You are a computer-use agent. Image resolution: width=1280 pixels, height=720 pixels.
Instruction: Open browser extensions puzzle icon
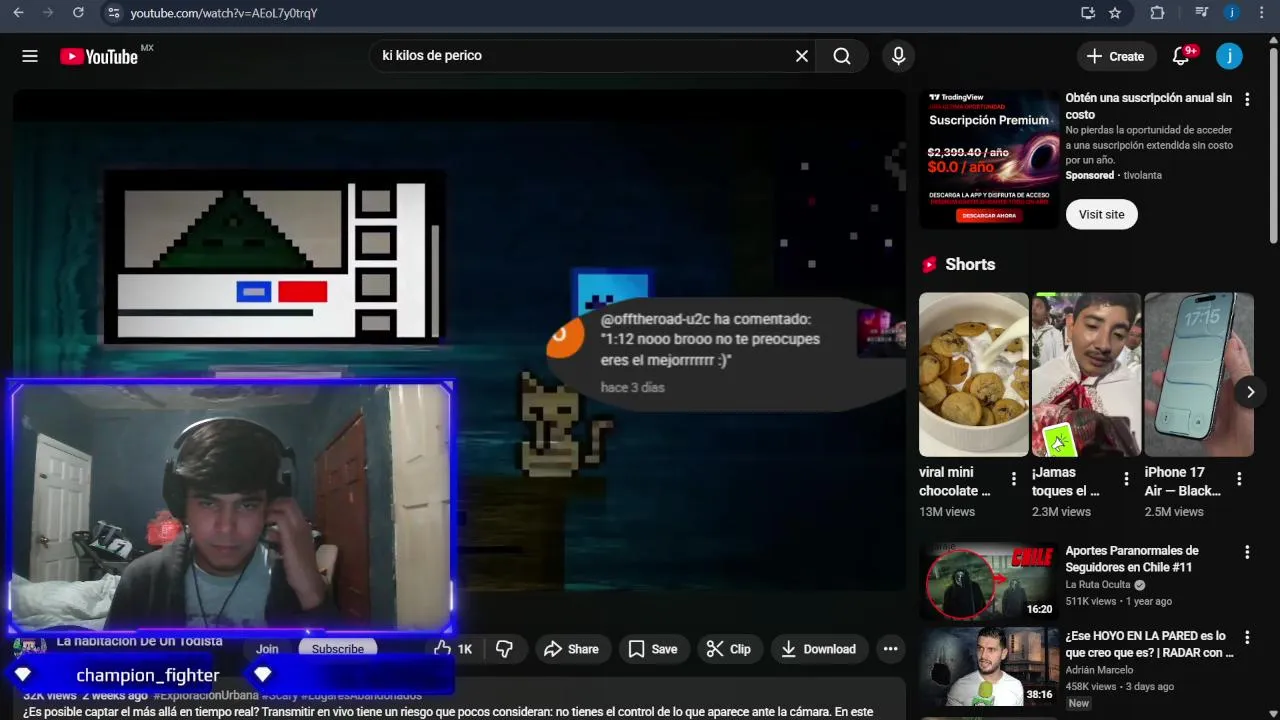(x=1157, y=13)
